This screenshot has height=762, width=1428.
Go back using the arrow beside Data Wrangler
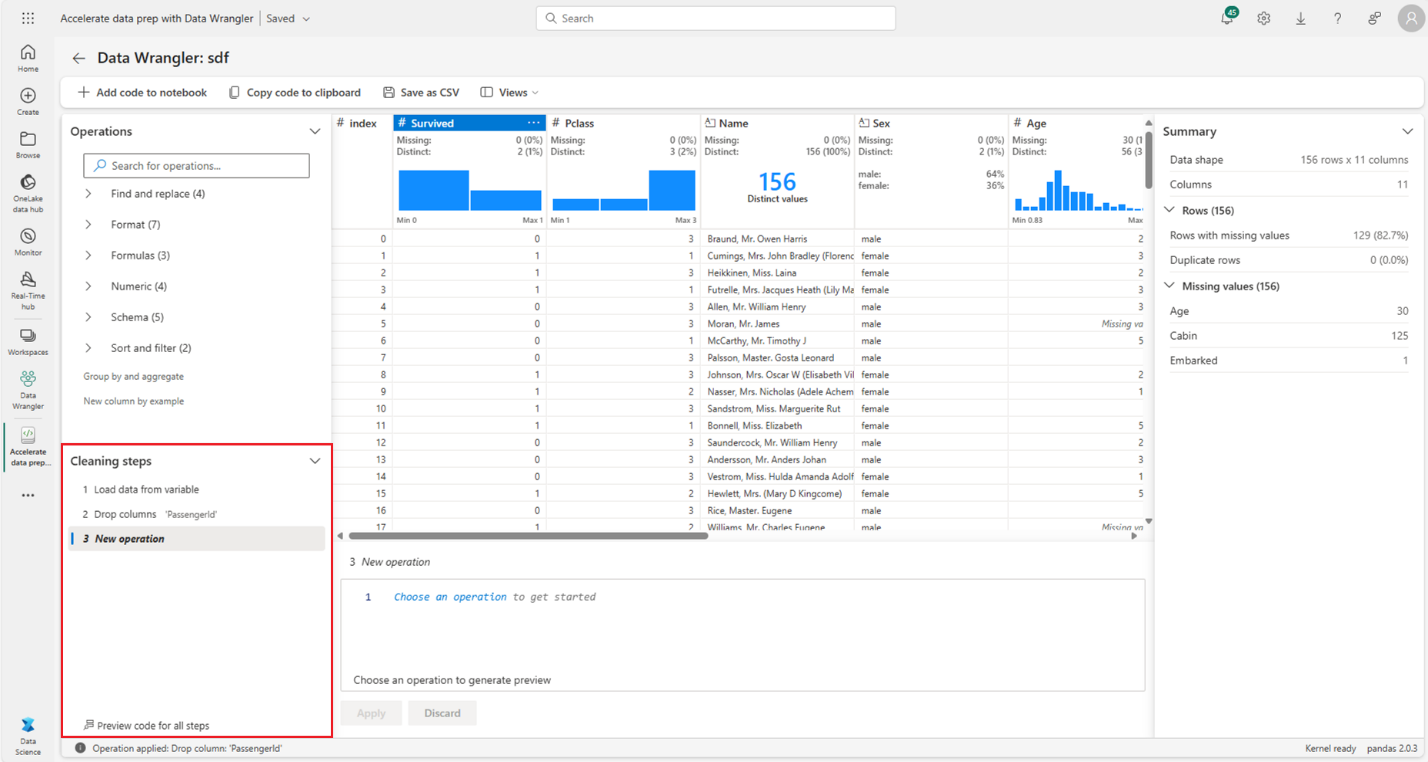78,58
